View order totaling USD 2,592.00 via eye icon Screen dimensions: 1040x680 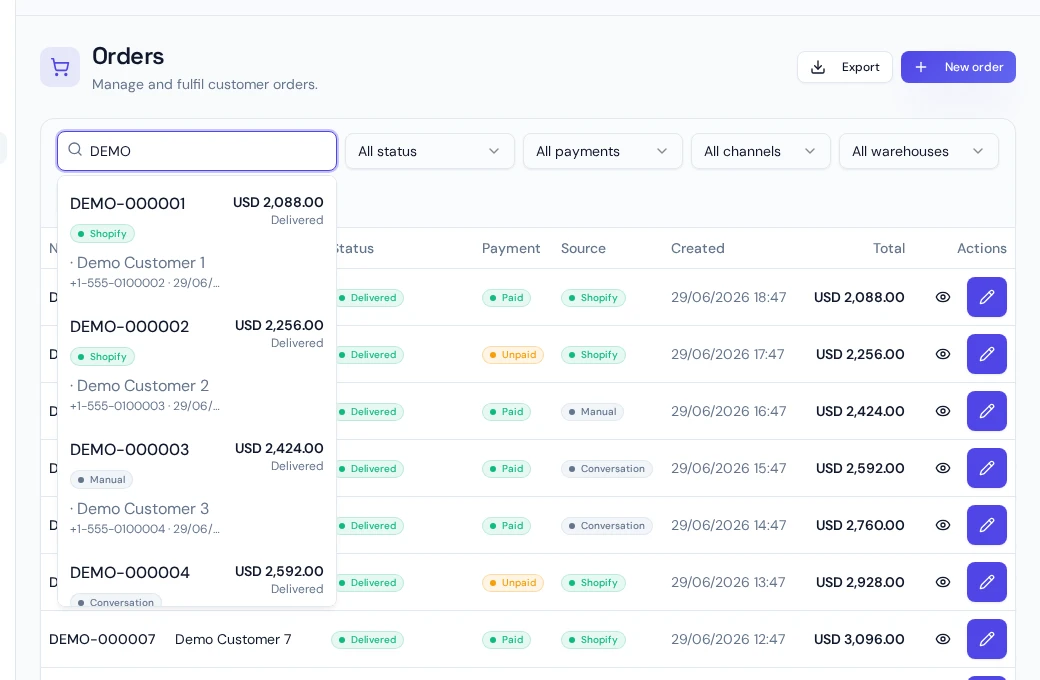(x=942, y=468)
